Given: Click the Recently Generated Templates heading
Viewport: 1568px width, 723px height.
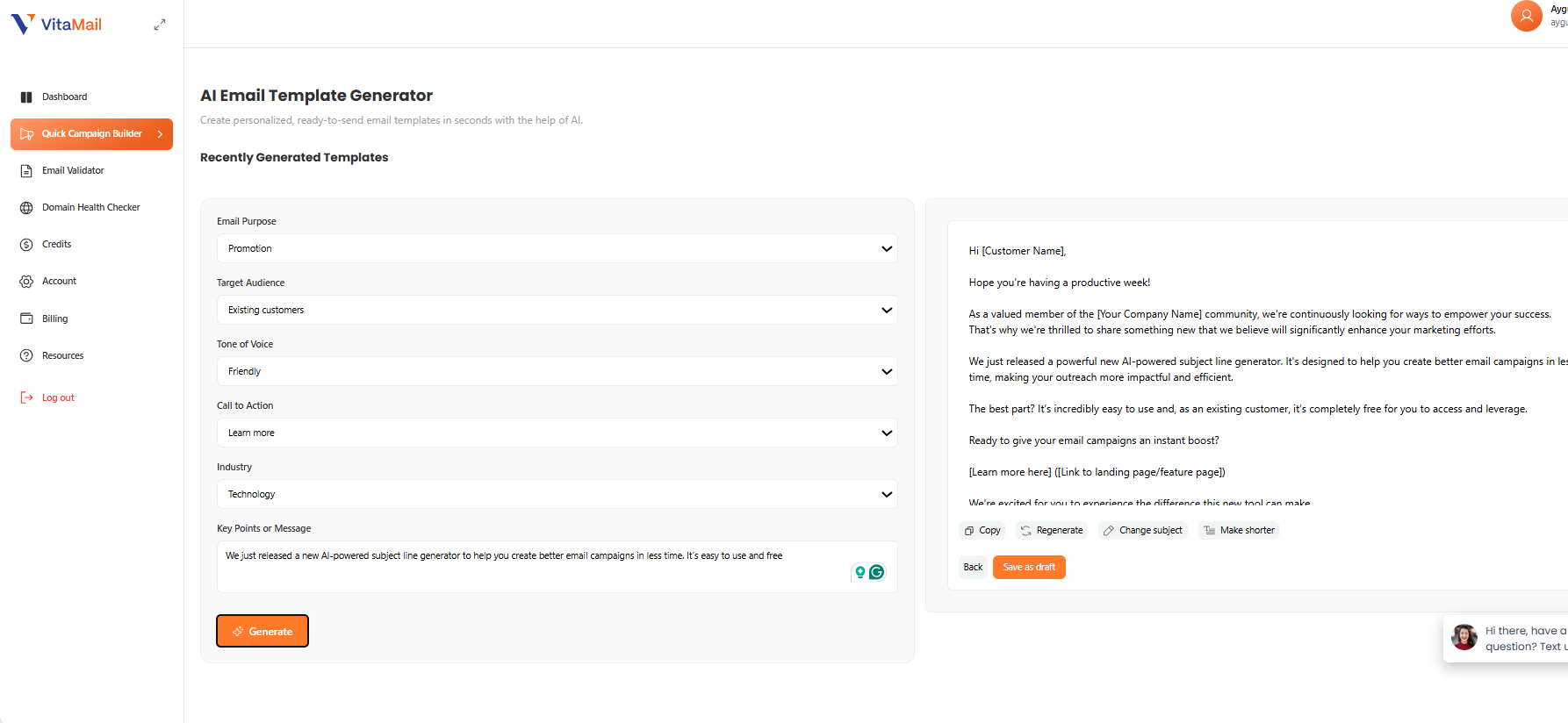Looking at the screenshot, I should pos(294,157).
